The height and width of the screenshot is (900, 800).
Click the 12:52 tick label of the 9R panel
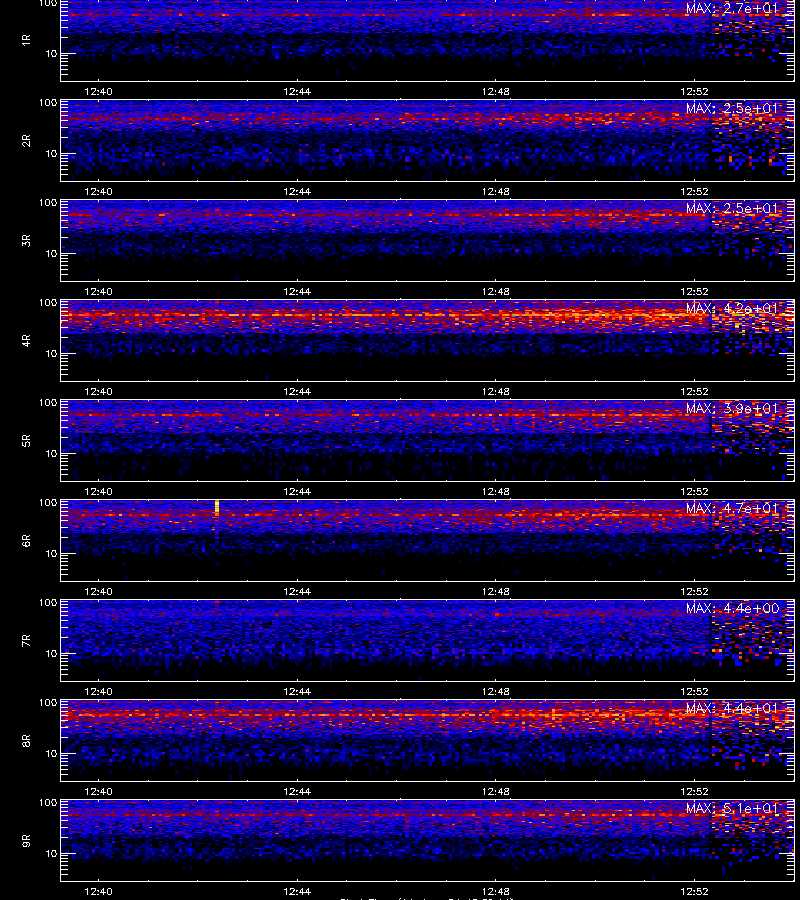(x=694, y=891)
